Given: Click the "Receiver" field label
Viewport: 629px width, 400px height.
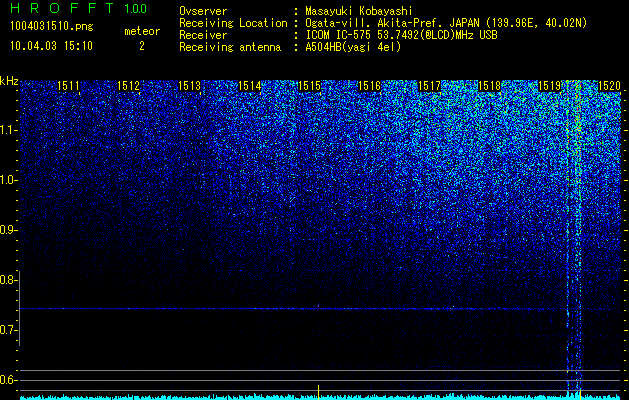Looking at the screenshot, I should pyautogui.click(x=203, y=35).
